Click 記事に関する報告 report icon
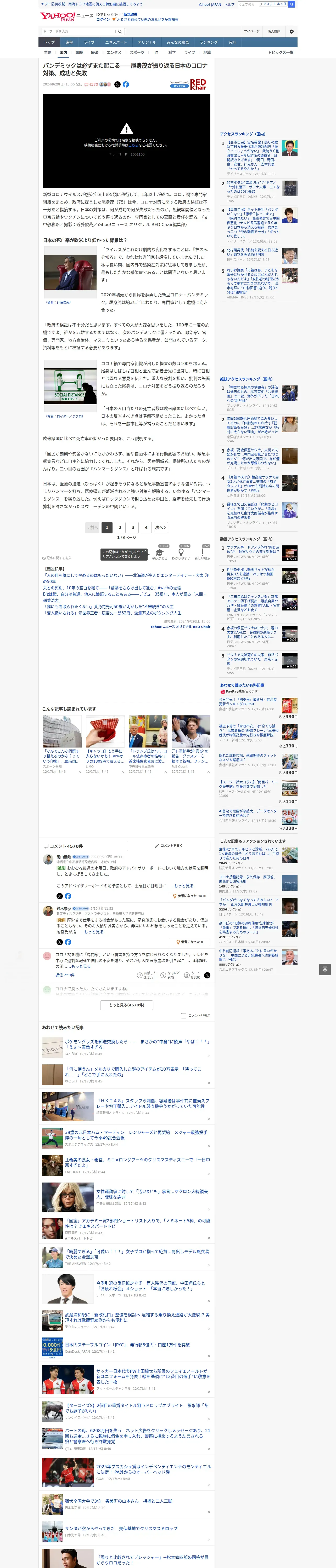 pyautogui.click(x=57, y=558)
